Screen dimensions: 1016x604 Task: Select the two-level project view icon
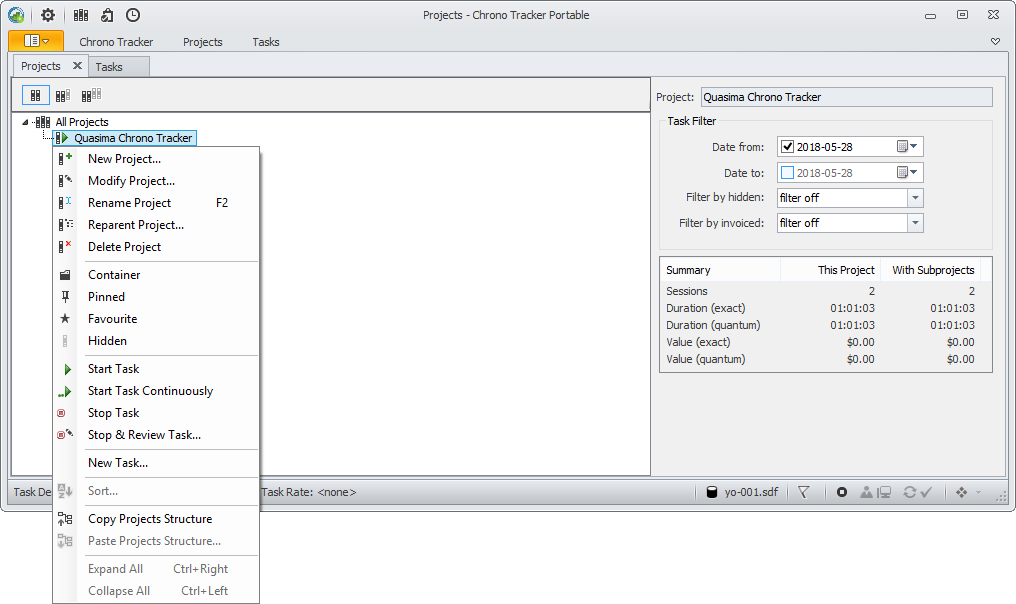click(63, 95)
